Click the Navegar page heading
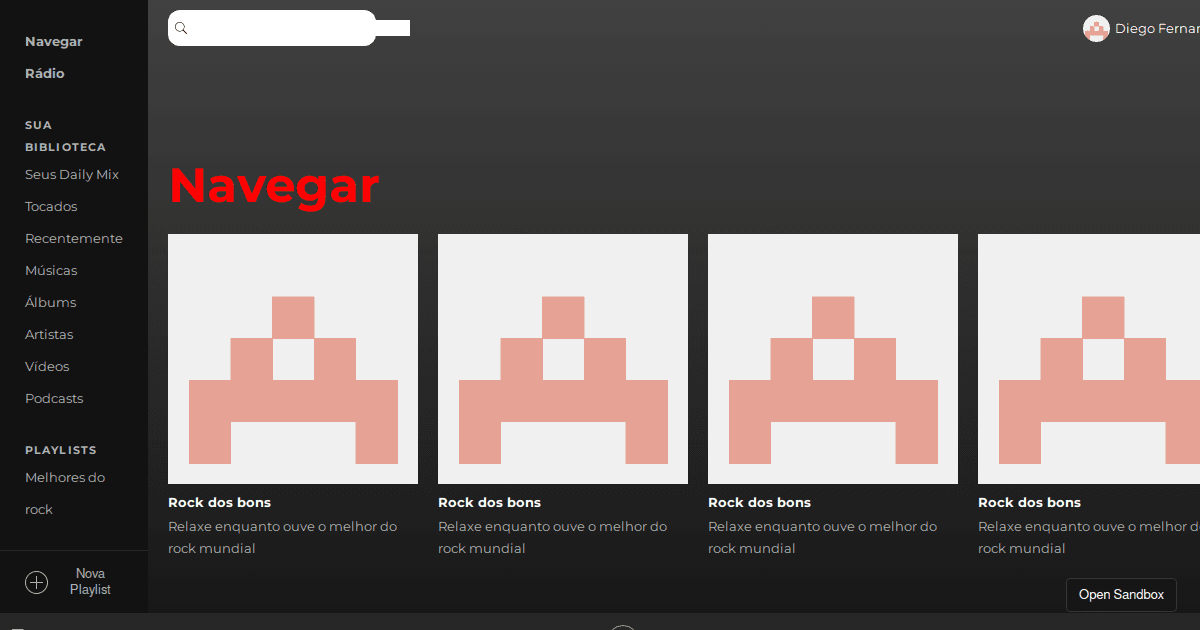This screenshot has height=630, width=1200. click(x=274, y=185)
